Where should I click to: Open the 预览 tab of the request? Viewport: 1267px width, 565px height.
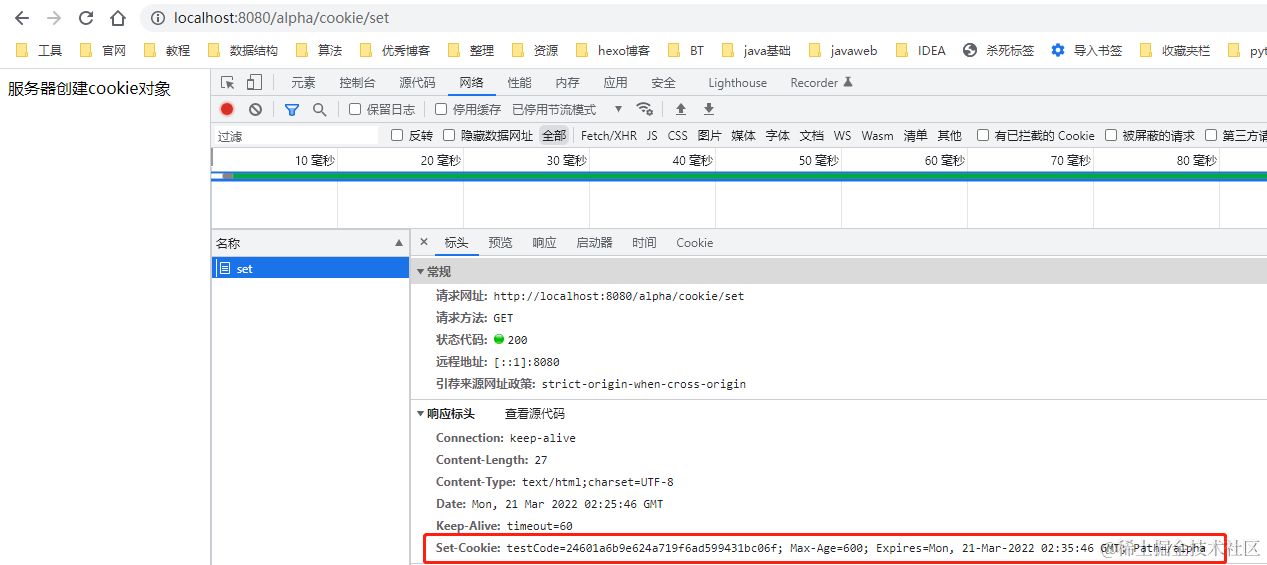[x=500, y=242]
